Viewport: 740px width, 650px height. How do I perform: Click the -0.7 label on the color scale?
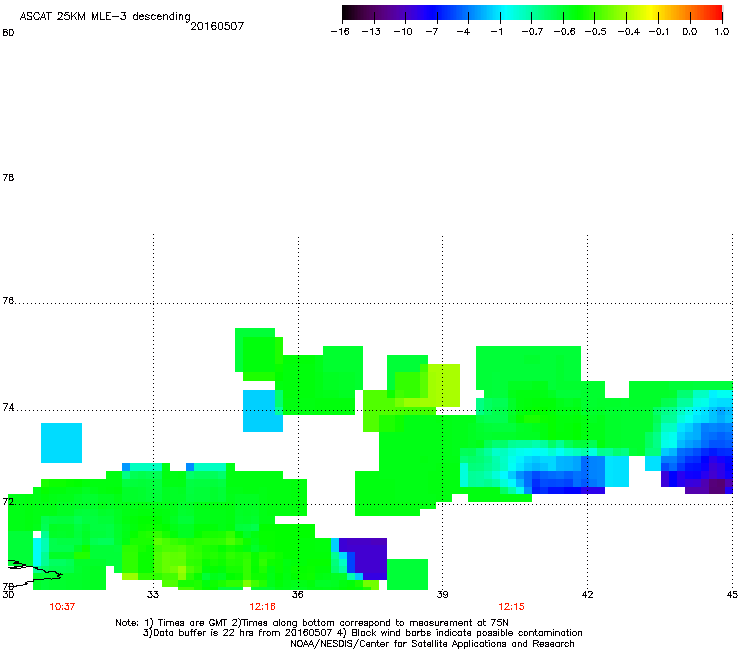coord(532,32)
